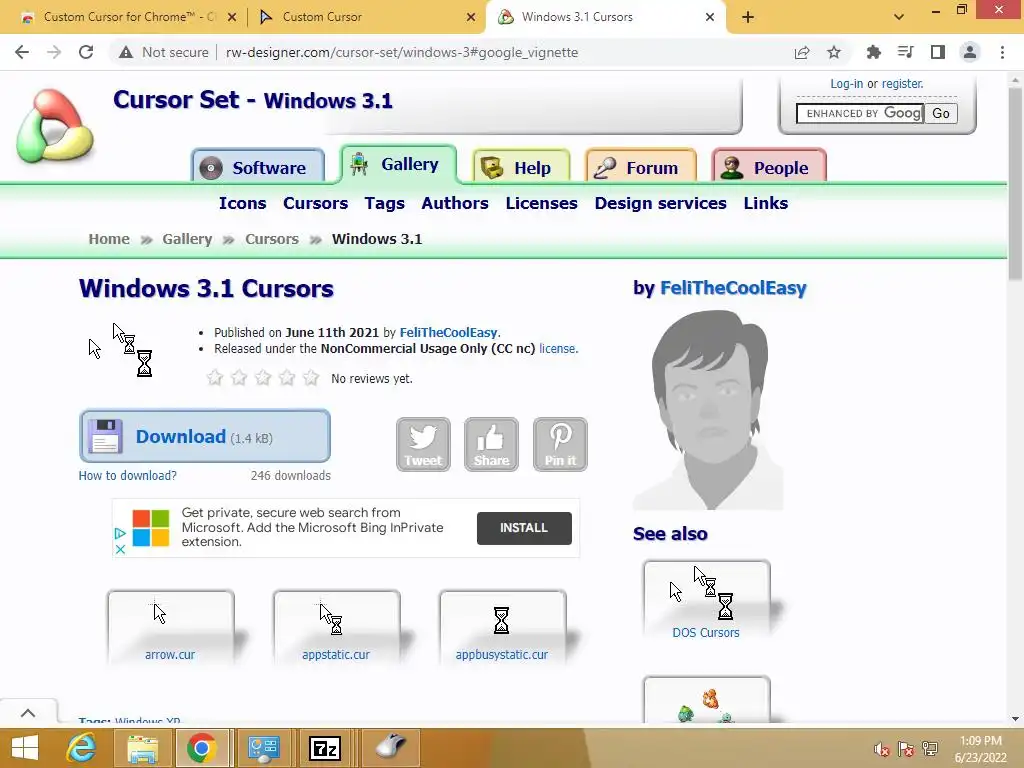Bookmark this page with the star icon
1024x768 pixels.
click(x=834, y=52)
